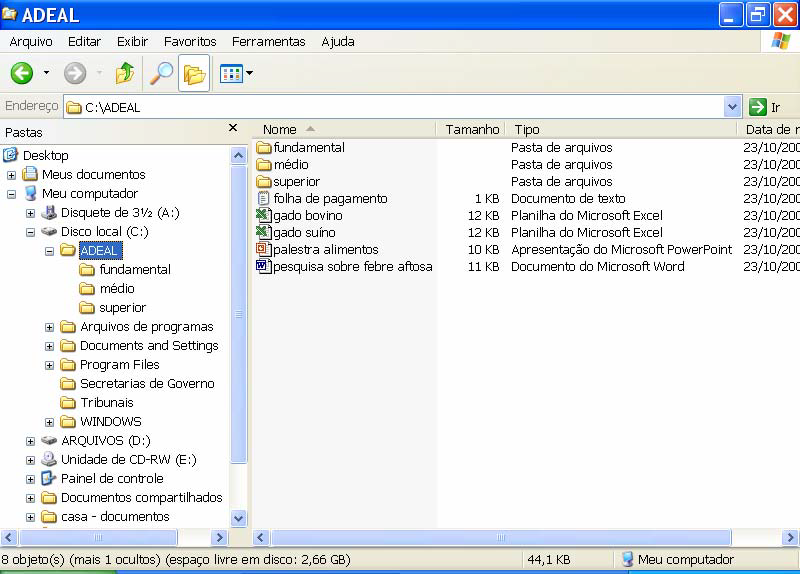Image resolution: width=800 pixels, height=574 pixels.
Task: Select folha de pagamento text document icon
Action: click(263, 198)
